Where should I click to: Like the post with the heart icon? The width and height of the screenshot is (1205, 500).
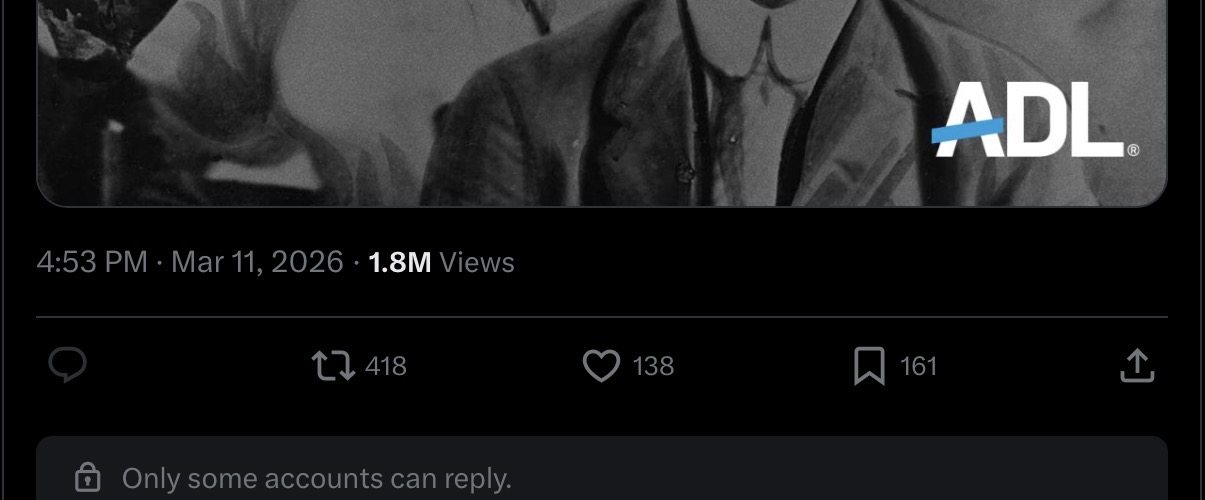tap(601, 366)
